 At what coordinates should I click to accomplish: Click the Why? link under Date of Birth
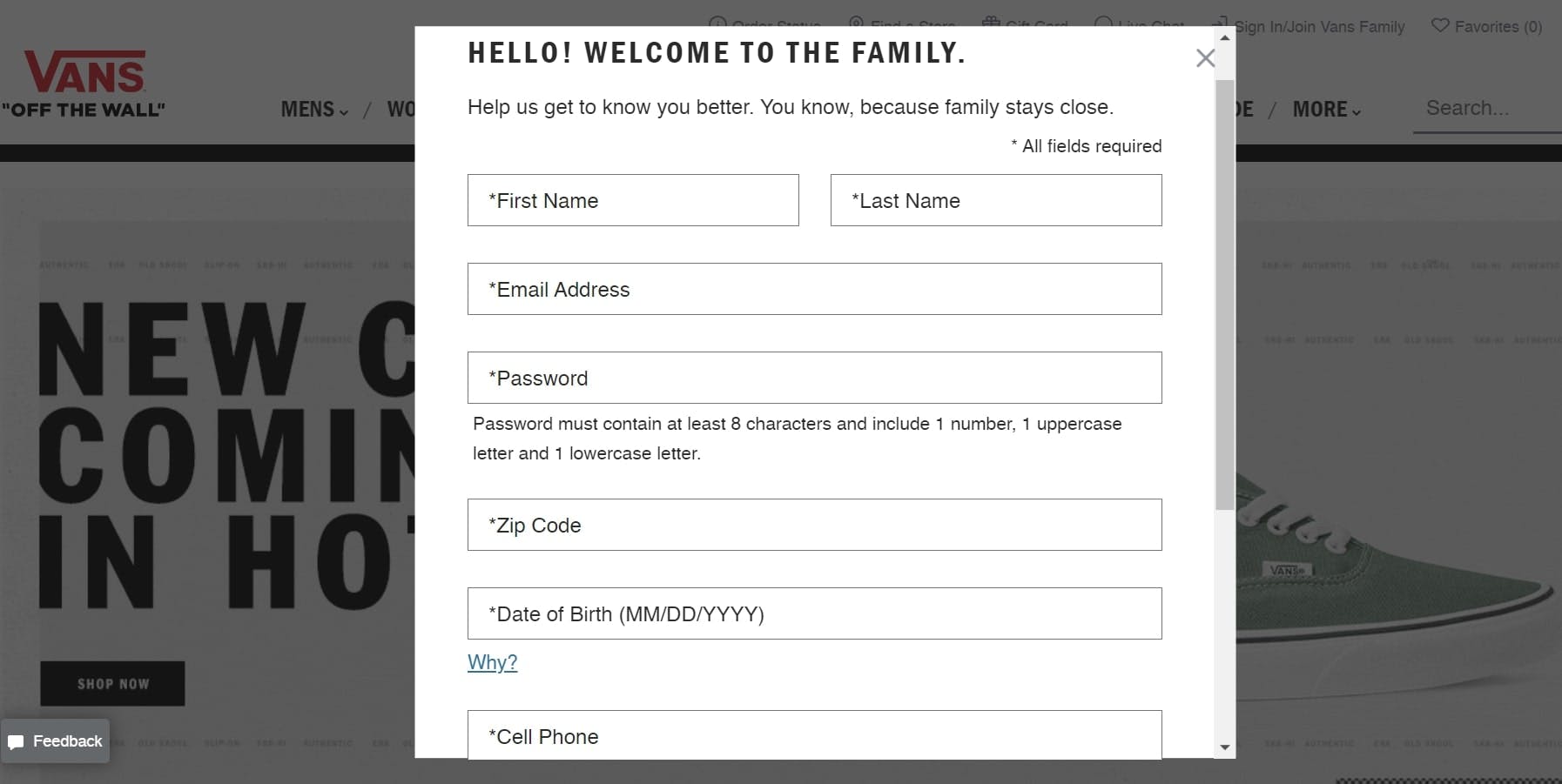click(x=493, y=662)
